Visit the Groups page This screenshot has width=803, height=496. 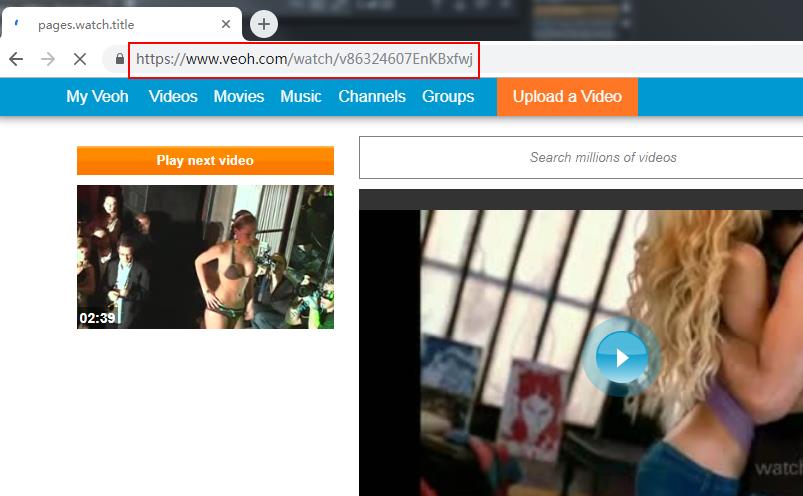pyautogui.click(x=448, y=96)
